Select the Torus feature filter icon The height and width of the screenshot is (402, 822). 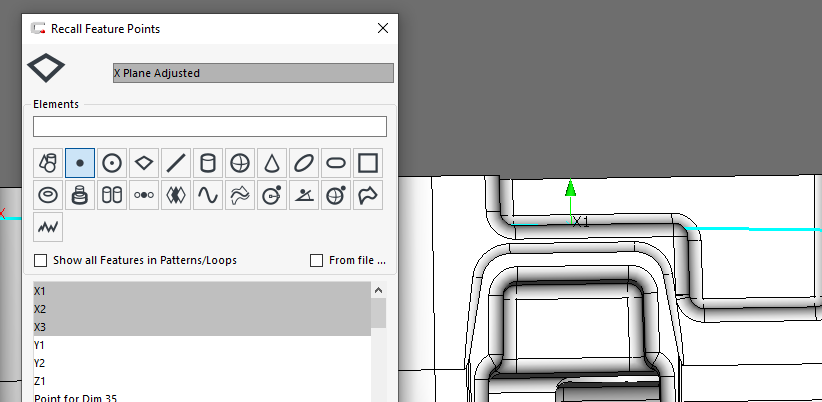pyautogui.click(x=48, y=195)
